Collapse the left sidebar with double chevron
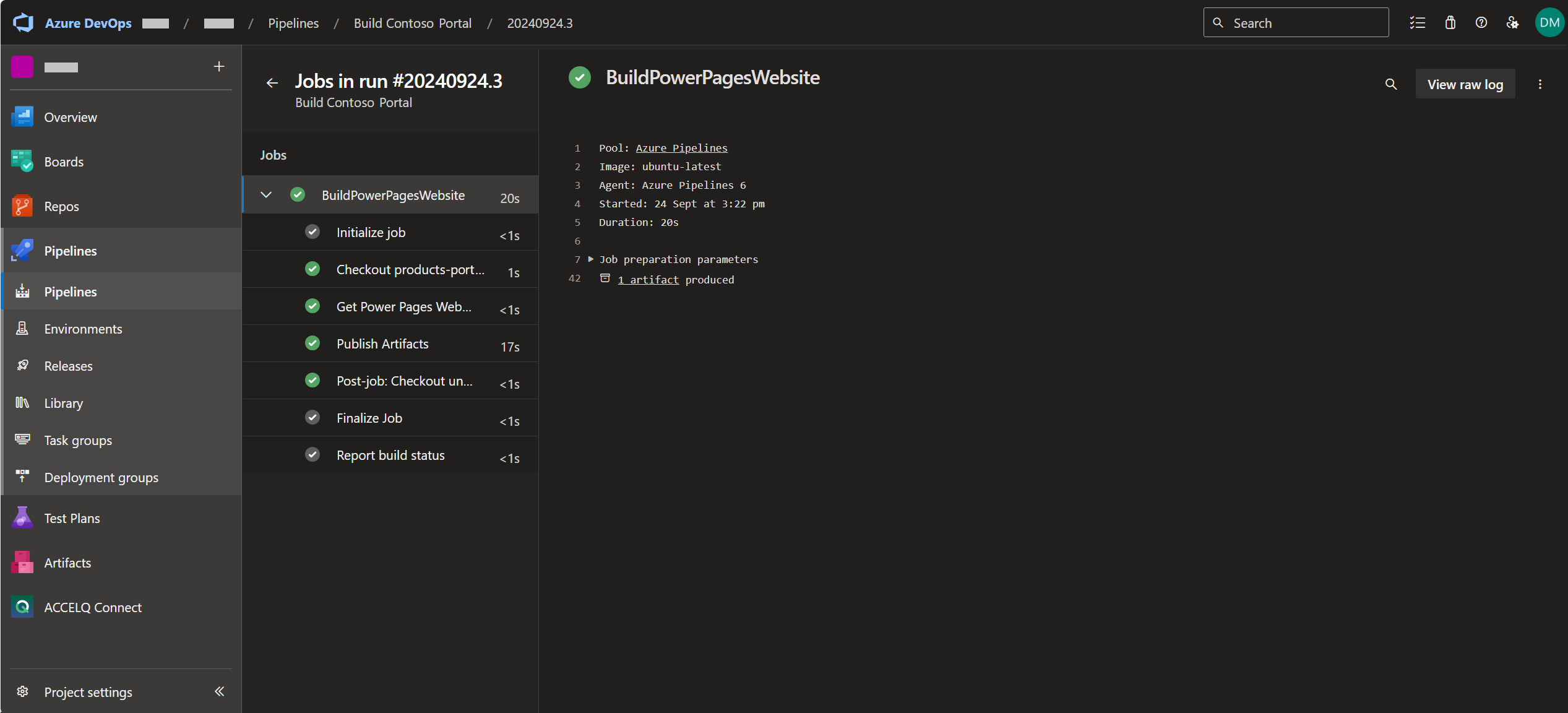Screen dimensions: 1568x713 (219, 691)
